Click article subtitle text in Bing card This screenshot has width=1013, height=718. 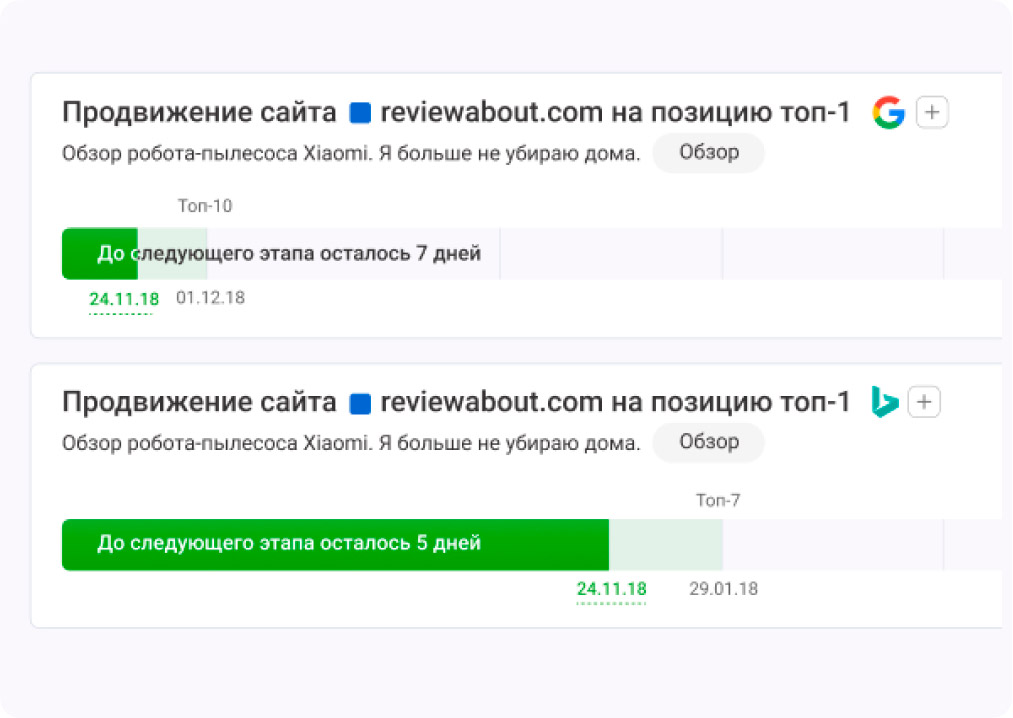click(x=350, y=443)
